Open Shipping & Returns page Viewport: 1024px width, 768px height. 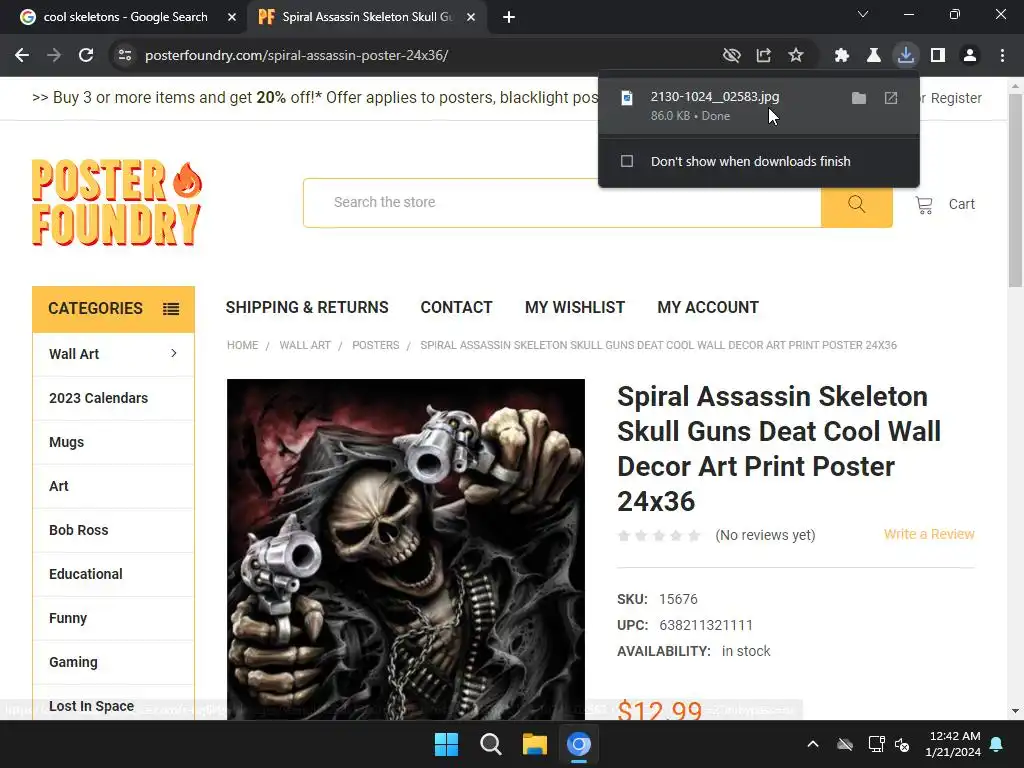[x=307, y=308]
